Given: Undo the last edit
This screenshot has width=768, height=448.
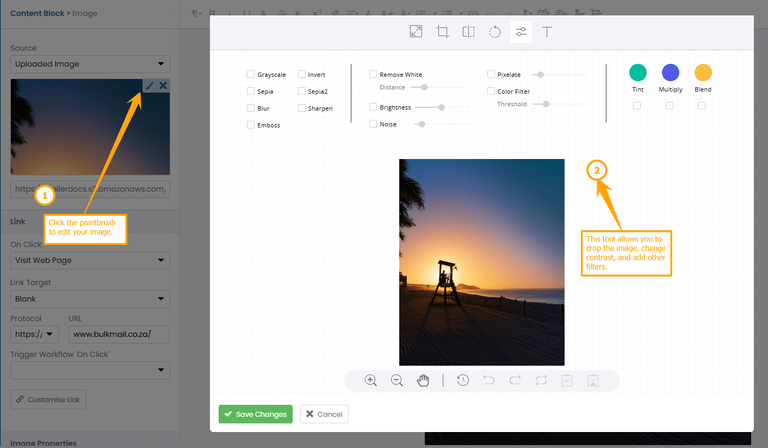Looking at the screenshot, I should coord(489,380).
